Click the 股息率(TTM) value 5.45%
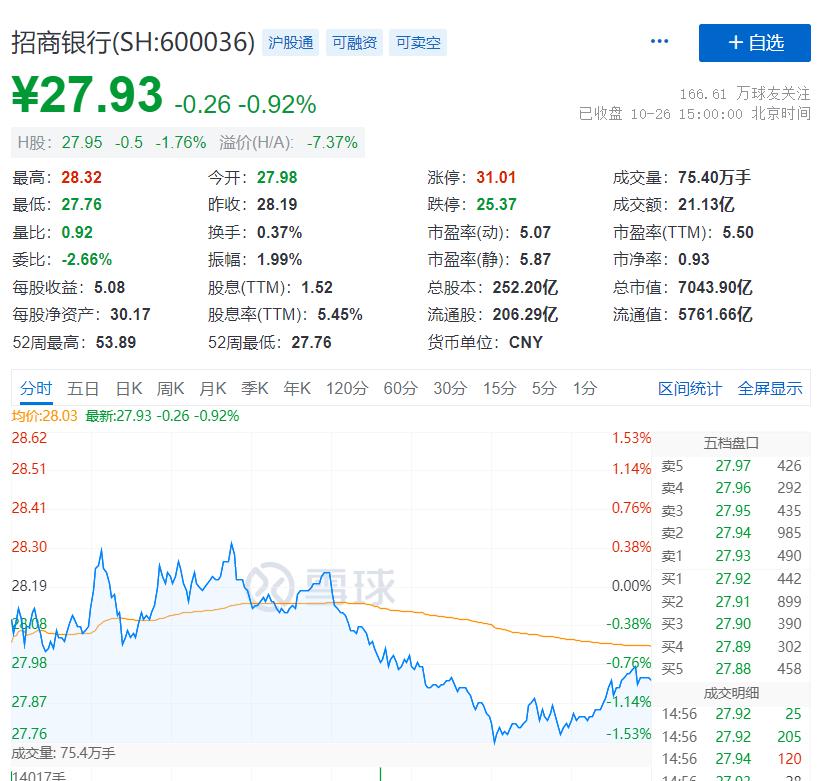 (340, 314)
